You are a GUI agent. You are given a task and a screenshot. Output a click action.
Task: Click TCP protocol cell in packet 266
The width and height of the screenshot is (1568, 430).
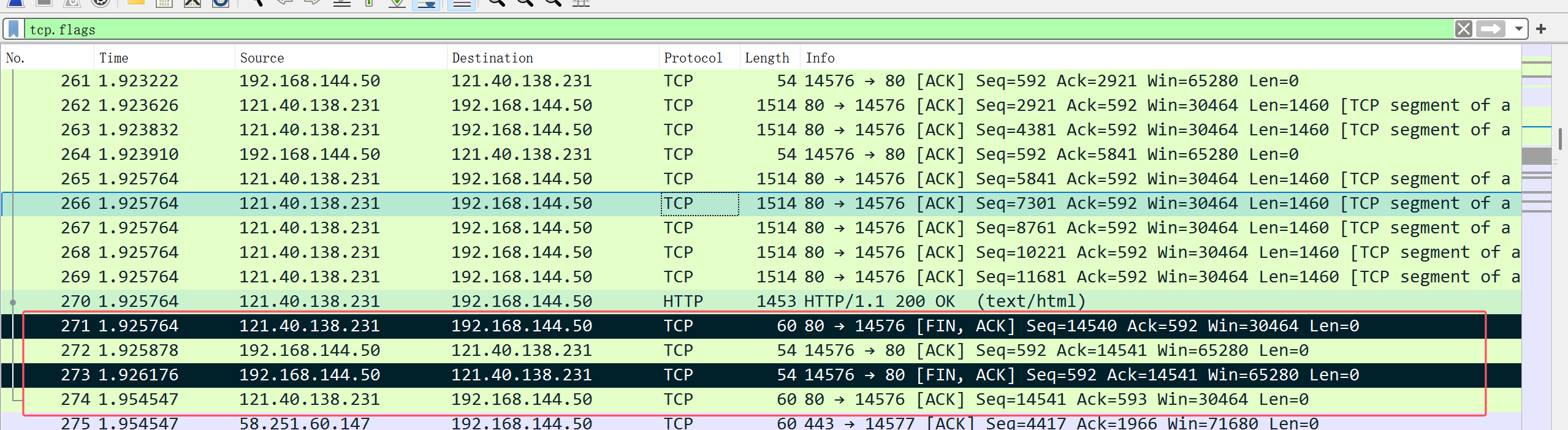[x=700, y=203]
